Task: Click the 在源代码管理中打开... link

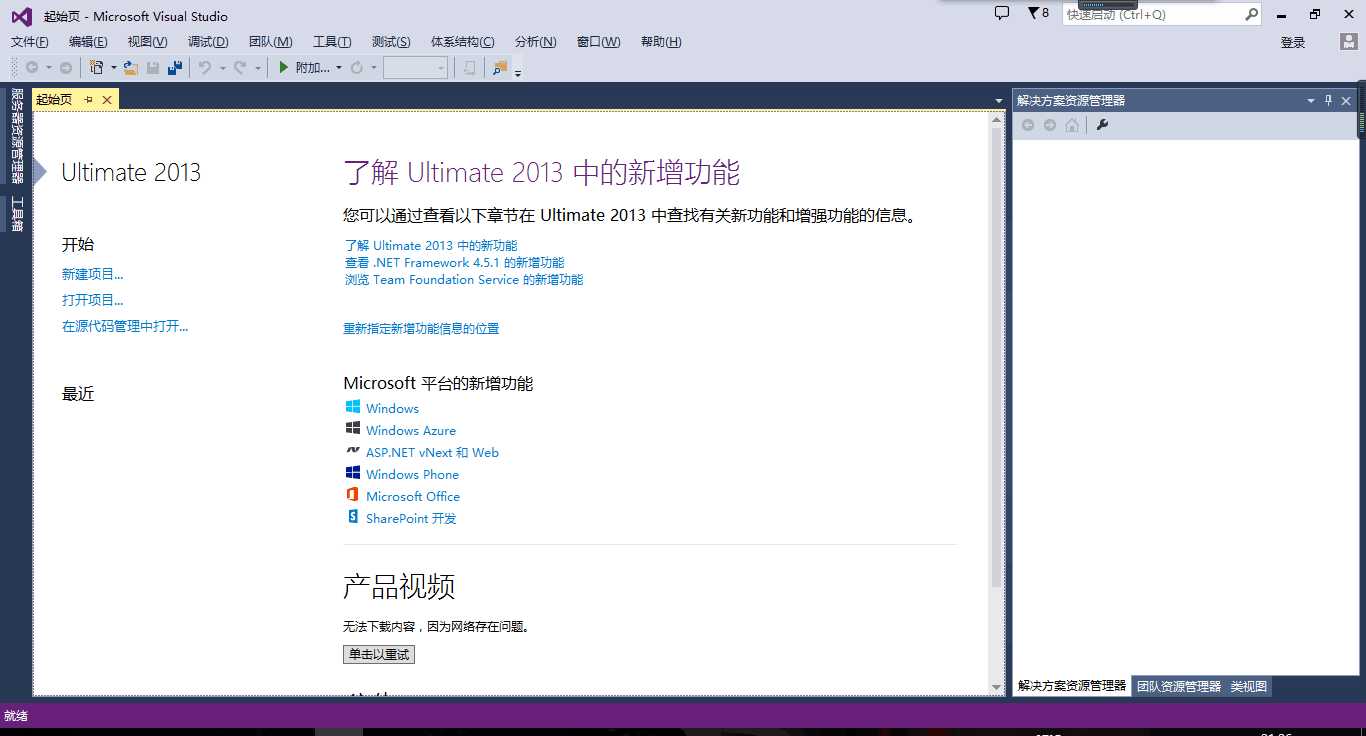Action: click(125, 326)
